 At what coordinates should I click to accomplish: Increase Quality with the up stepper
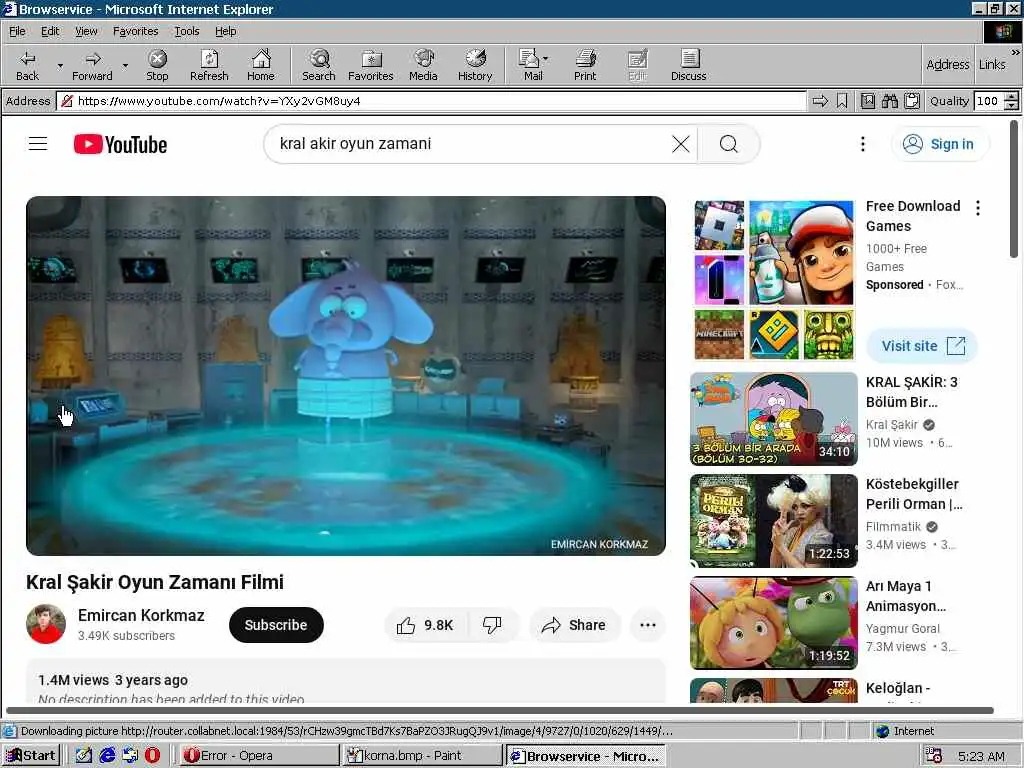tap(1012, 97)
